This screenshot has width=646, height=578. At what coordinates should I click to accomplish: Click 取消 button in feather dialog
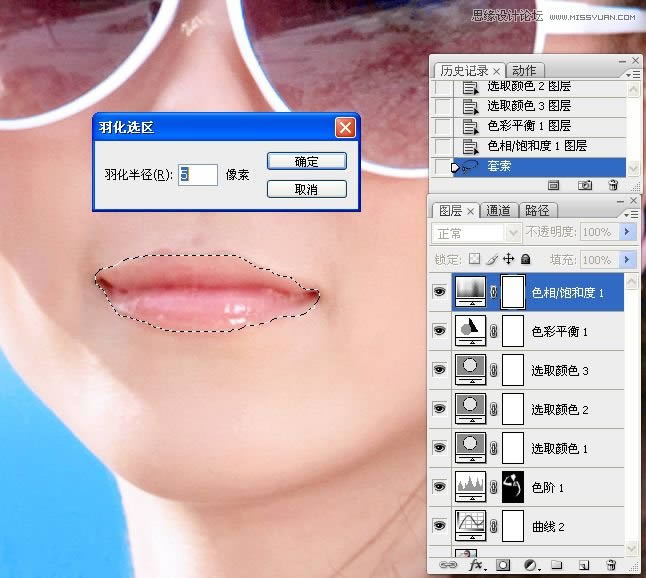click(x=307, y=189)
